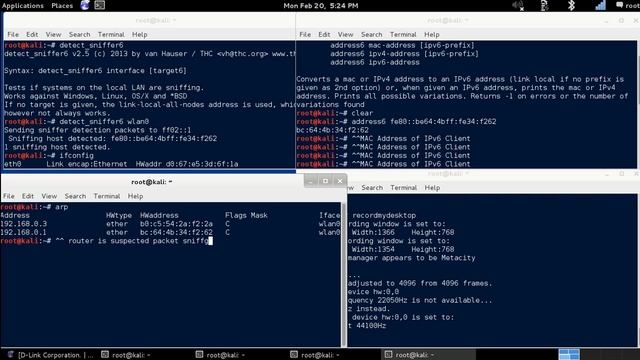Screen dimensions: 640x360
Task: Click the arp terminal vertical scrollbar
Action: (x=344, y=275)
